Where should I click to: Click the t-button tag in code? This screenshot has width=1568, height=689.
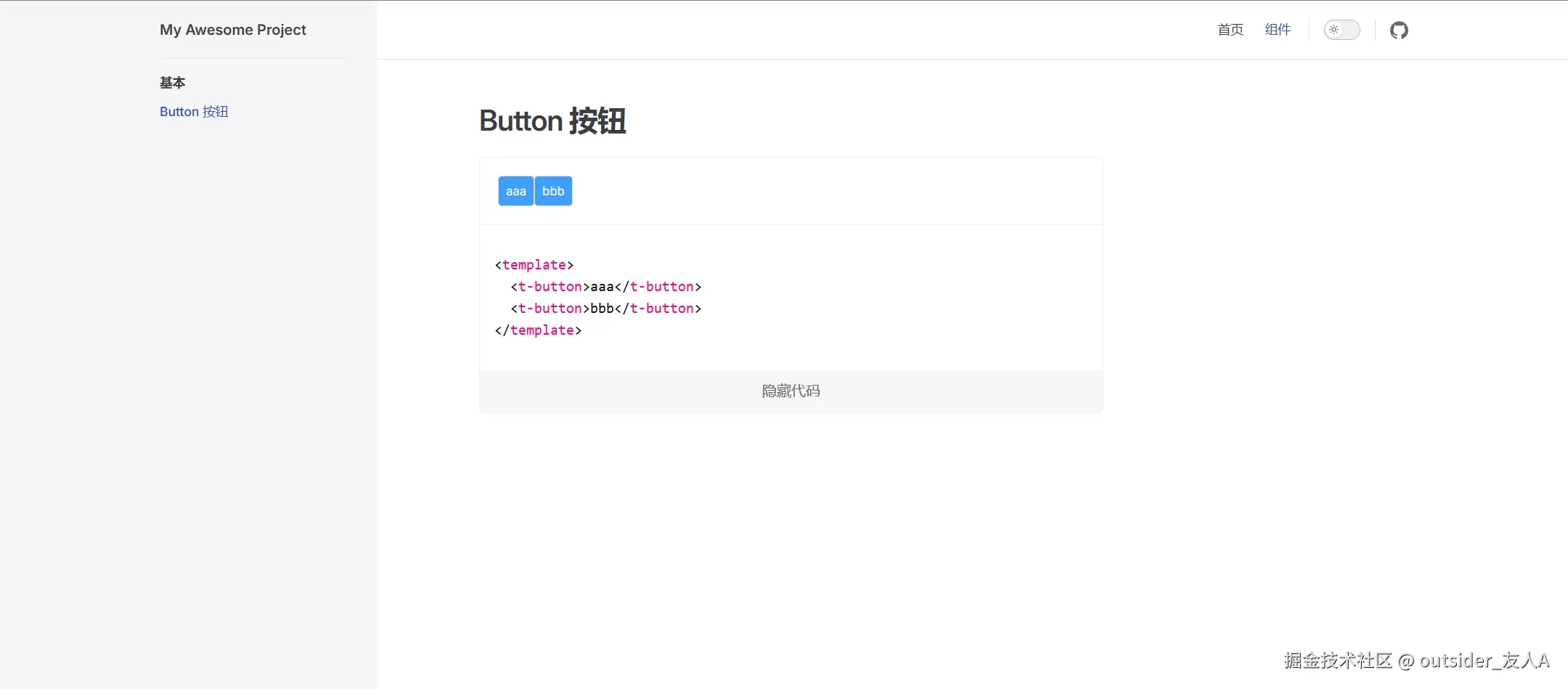pyautogui.click(x=549, y=287)
